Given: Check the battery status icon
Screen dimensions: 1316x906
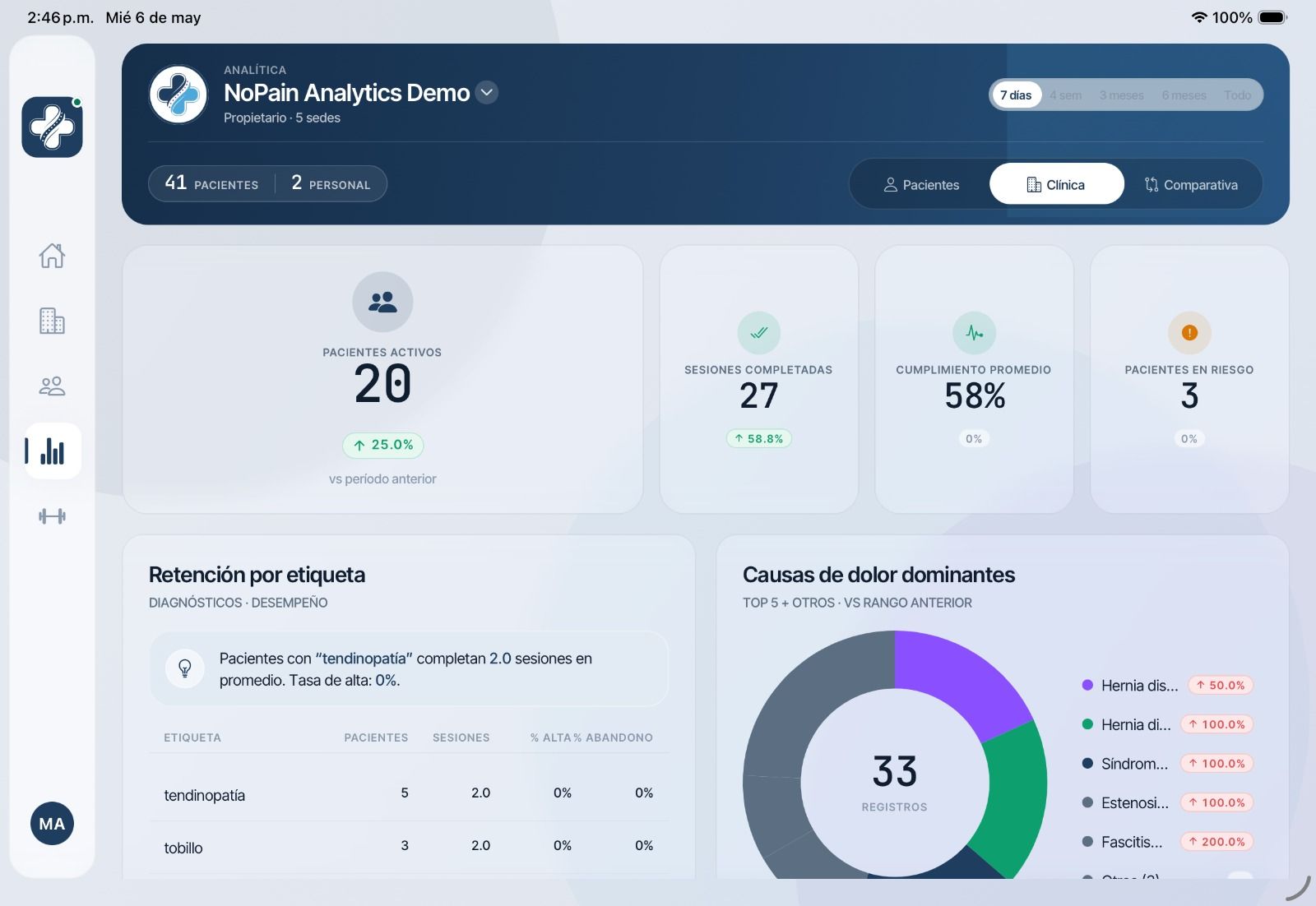Looking at the screenshot, I should coord(1272,17).
